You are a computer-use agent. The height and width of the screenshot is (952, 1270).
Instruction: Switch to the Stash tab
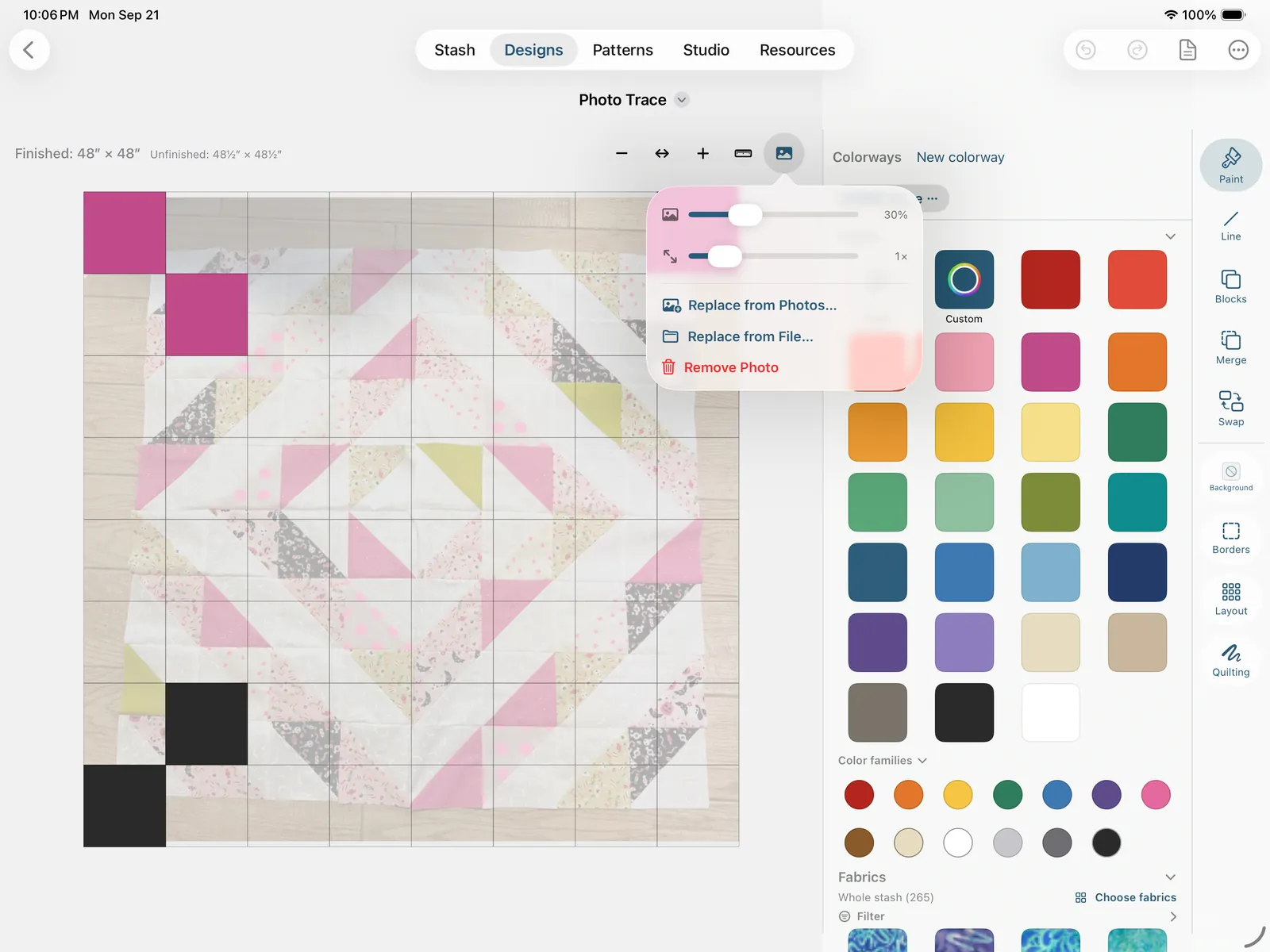coord(455,50)
